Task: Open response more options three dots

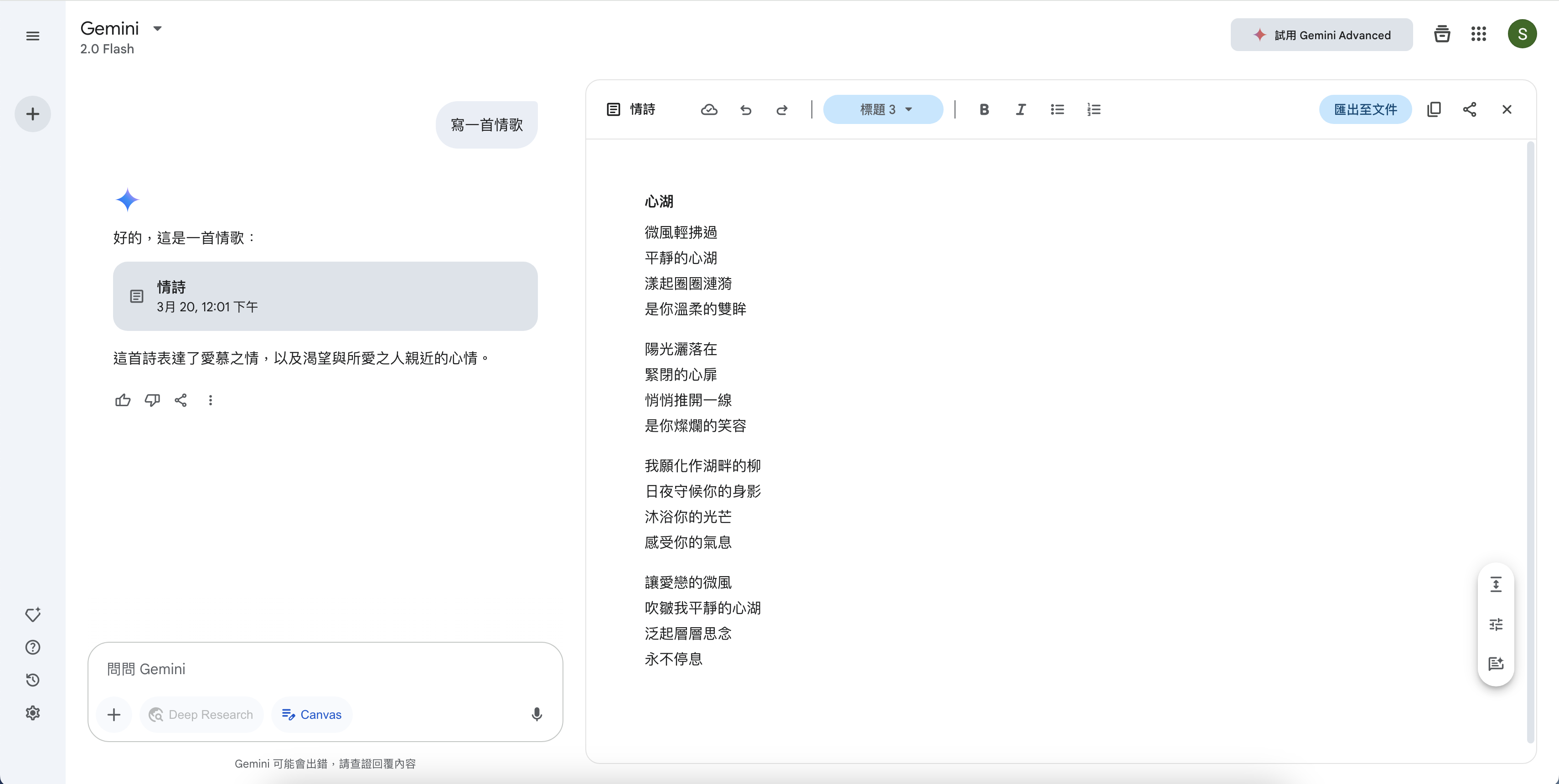Action: pos(210,400)
